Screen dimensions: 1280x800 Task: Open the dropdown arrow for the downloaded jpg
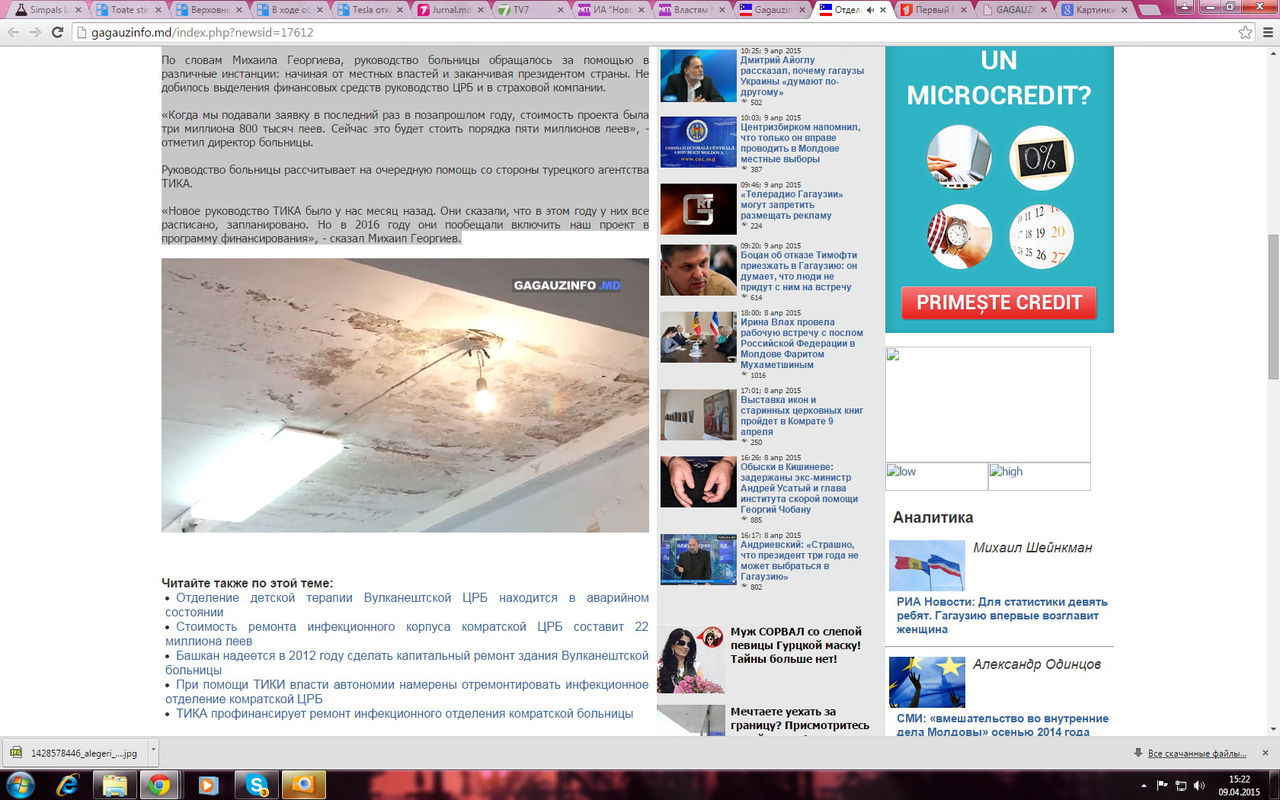[151, 752]
